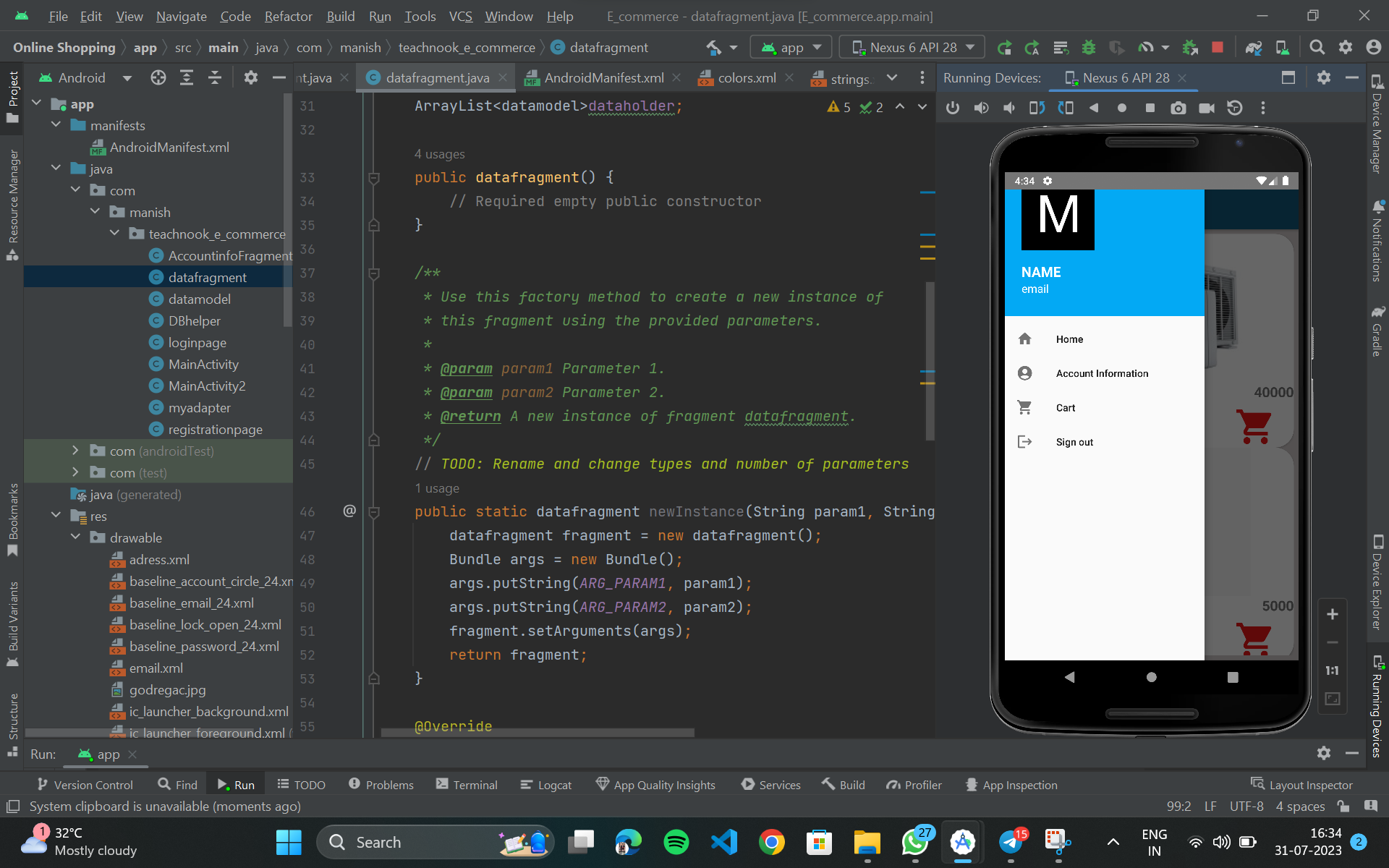Click the '4 usages' link above the constructor

[x=438, y=154]
